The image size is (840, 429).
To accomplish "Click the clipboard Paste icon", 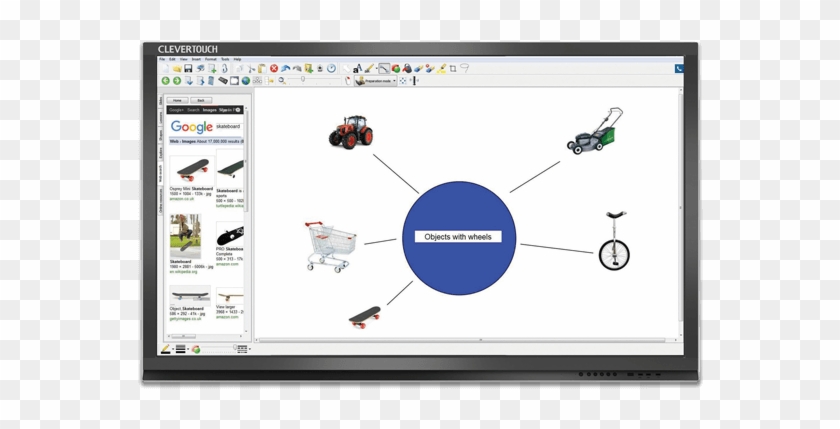I will pos(262,69).
